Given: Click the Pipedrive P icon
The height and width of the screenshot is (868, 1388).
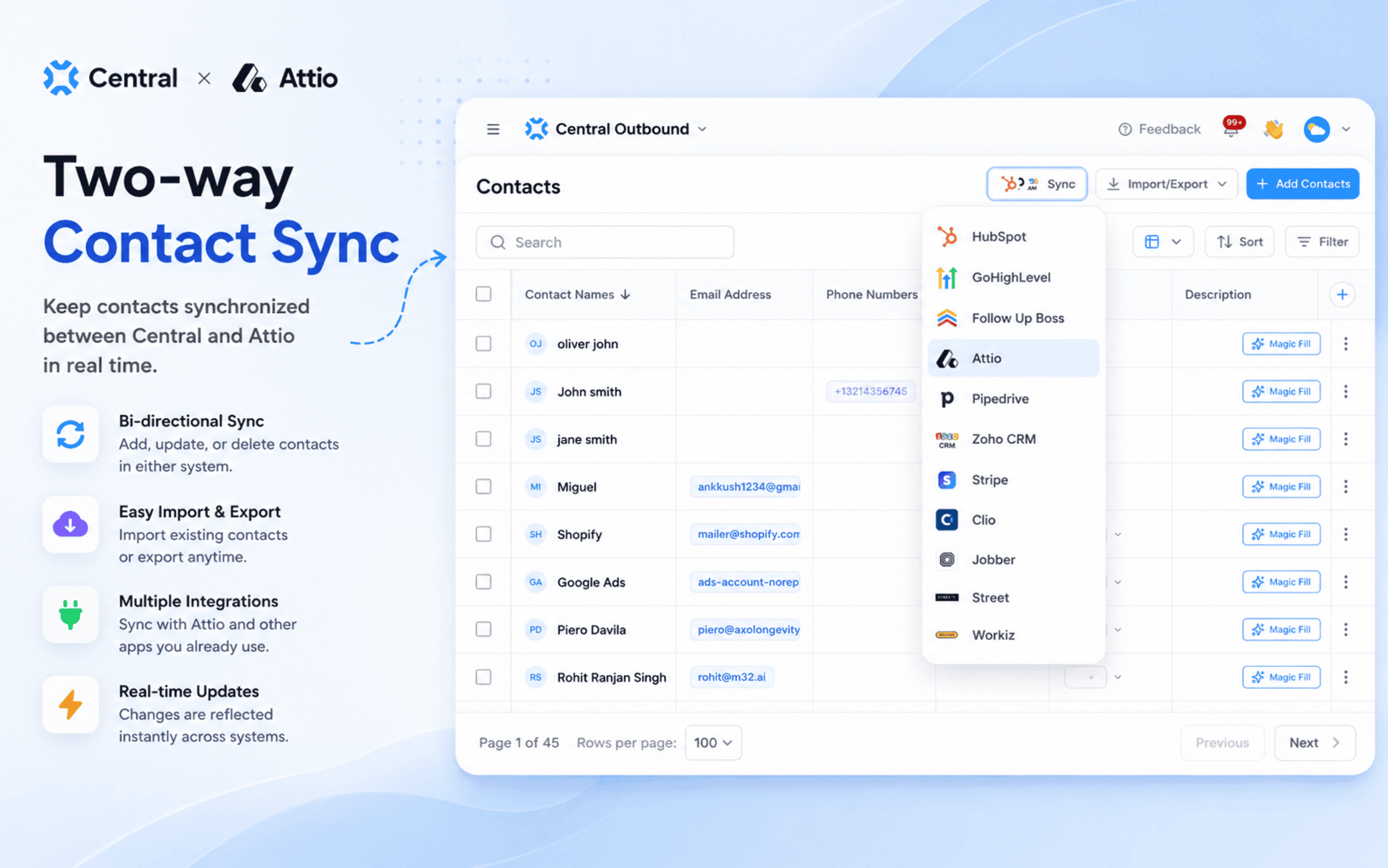Looking at the screenshot, I should click(946, 398).
